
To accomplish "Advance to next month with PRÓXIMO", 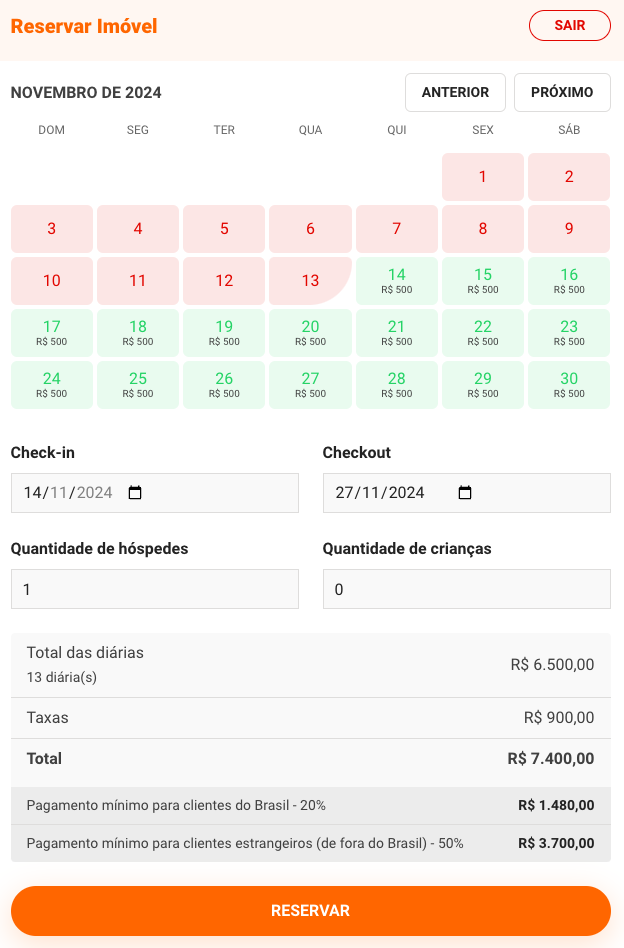I will click(562, 92).
